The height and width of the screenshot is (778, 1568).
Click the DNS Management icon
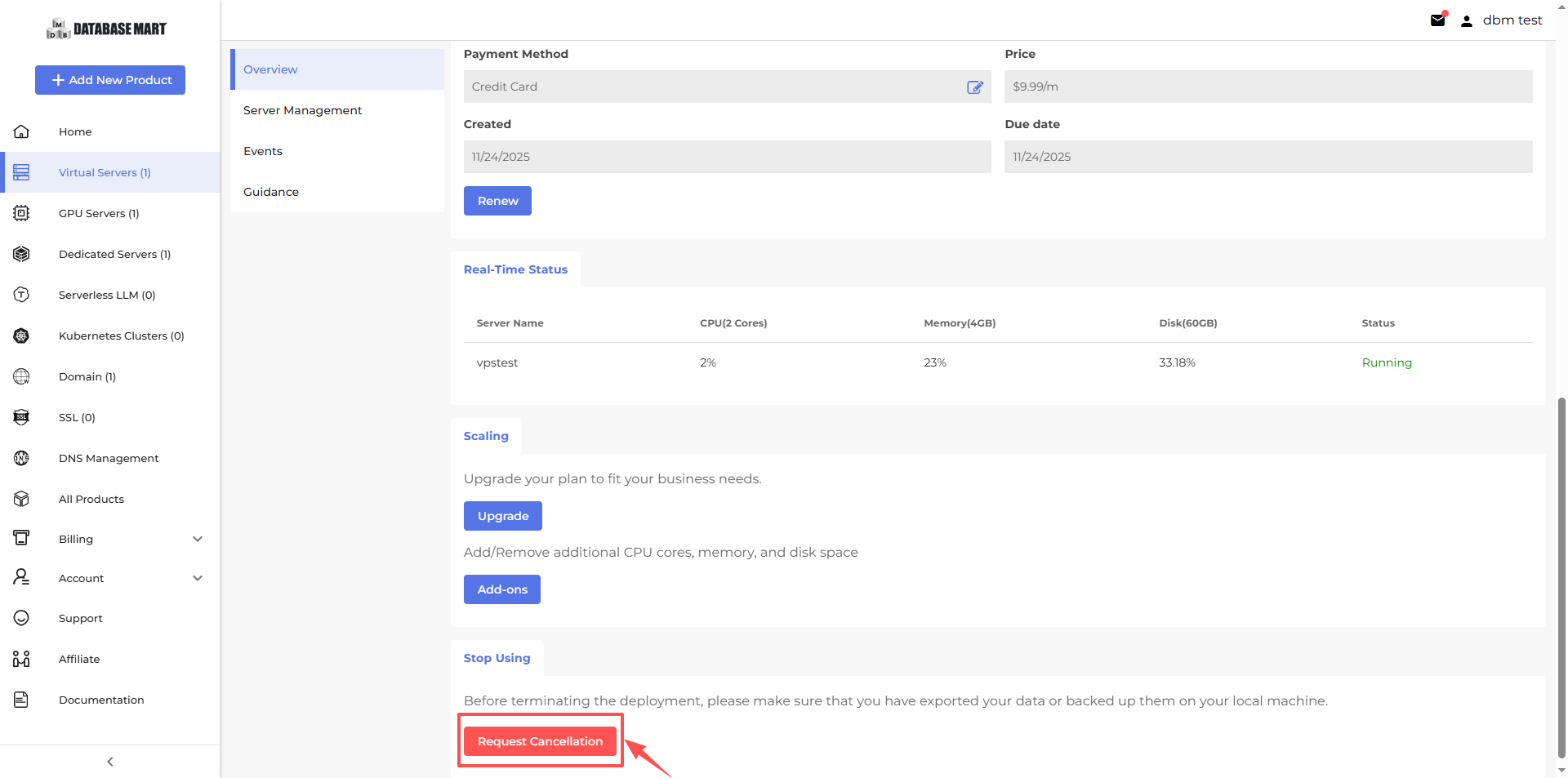21,458
